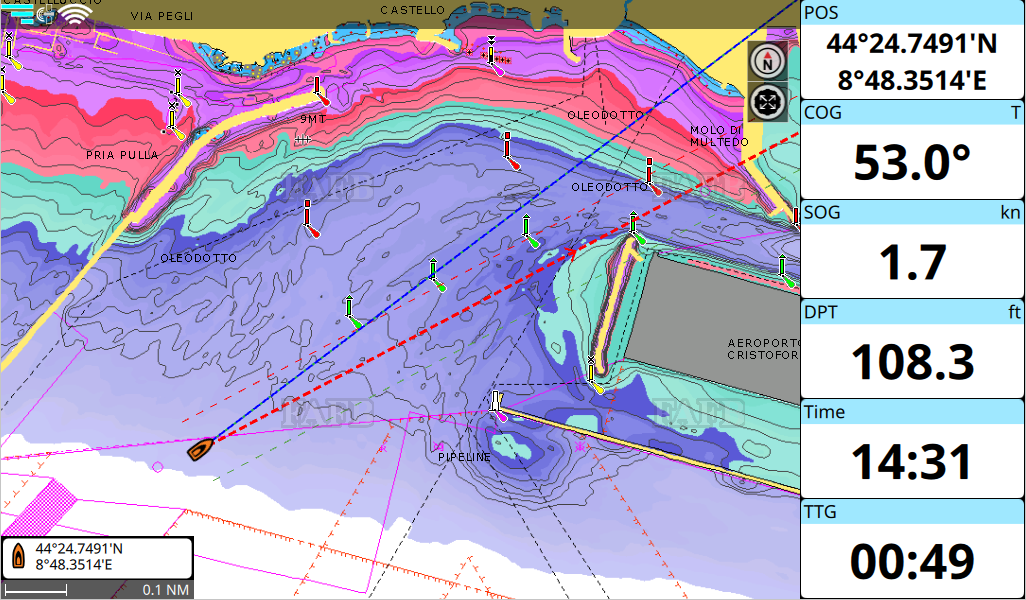Open the Time data box

tap(913, 450)
